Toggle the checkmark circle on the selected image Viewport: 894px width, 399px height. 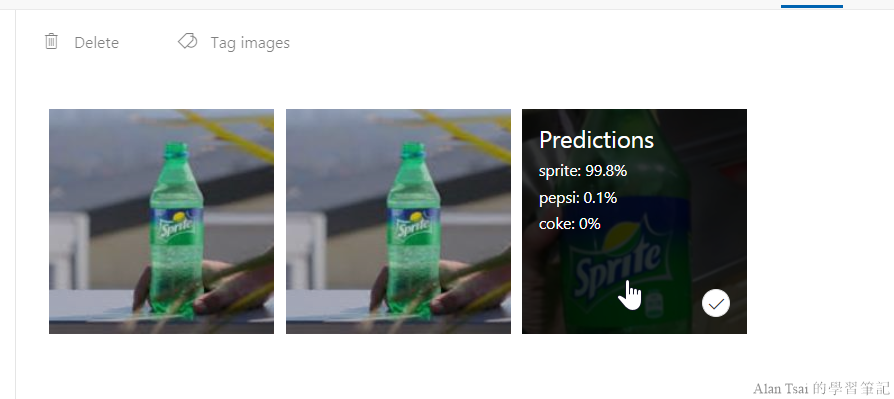716,303
